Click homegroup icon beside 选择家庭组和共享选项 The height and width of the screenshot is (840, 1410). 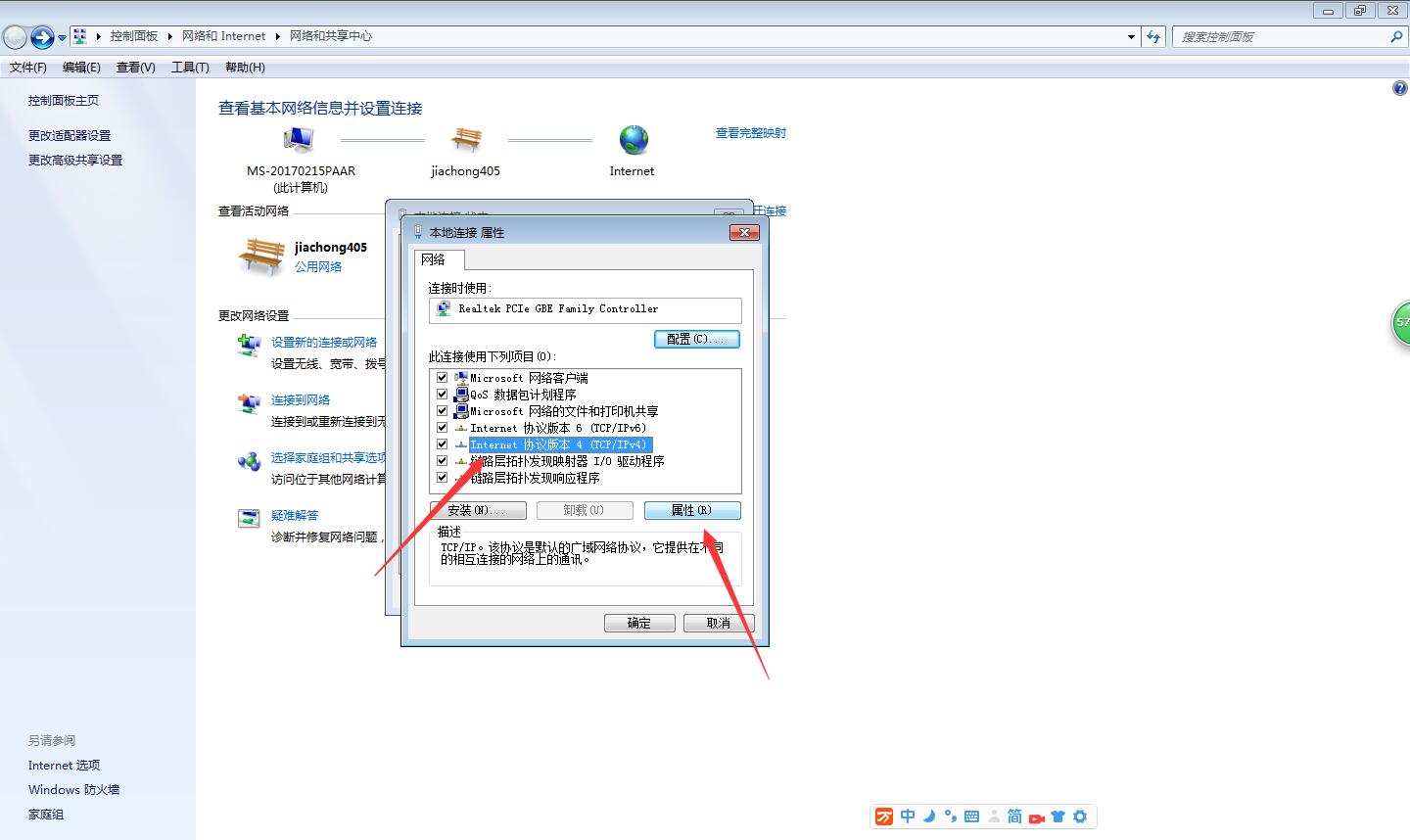point(249,461)
